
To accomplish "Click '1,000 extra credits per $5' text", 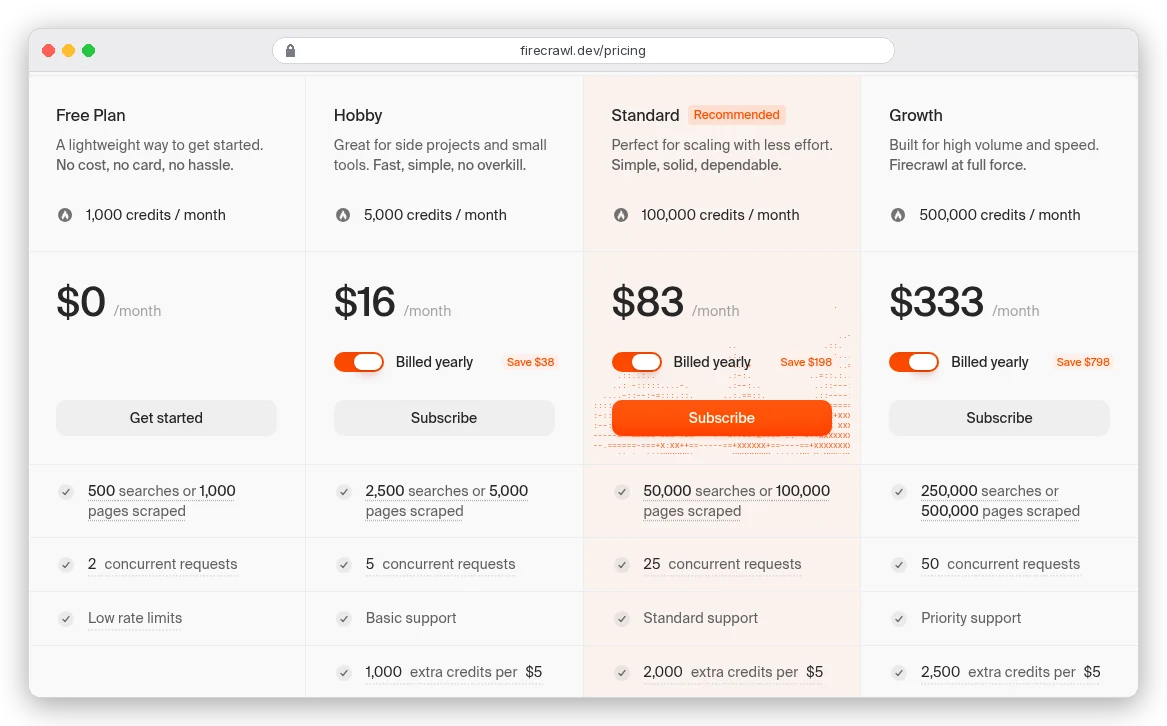I will coord(454,672).
